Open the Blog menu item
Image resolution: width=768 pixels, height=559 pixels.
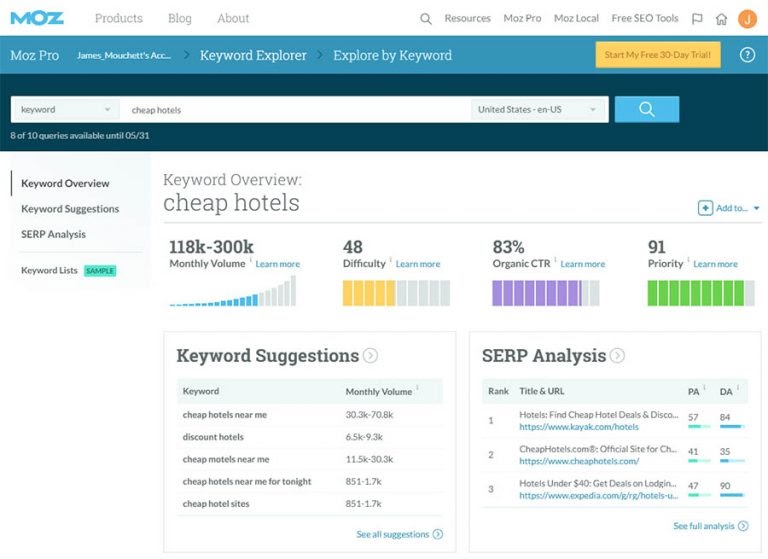[180, 18]
